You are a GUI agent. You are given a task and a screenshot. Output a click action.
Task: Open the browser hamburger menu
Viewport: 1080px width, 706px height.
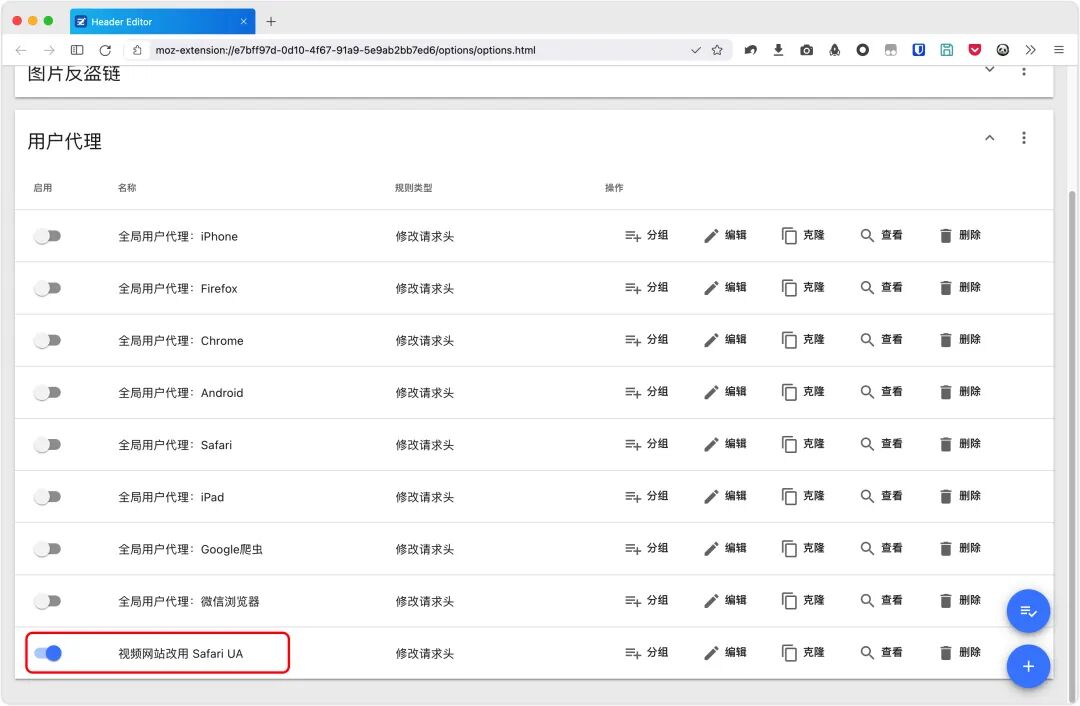pyautogui.click(x=1059, y=50)
